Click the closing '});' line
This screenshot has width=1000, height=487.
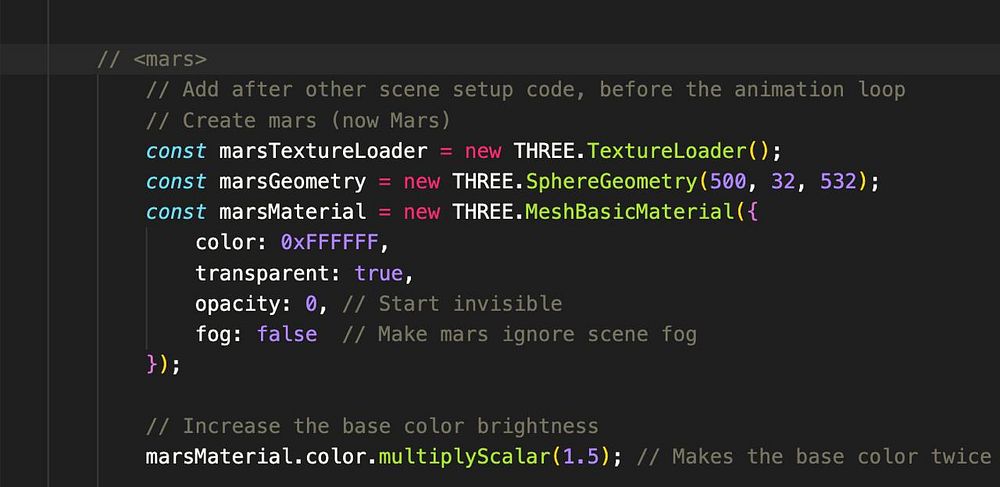(x=164, y=364)
